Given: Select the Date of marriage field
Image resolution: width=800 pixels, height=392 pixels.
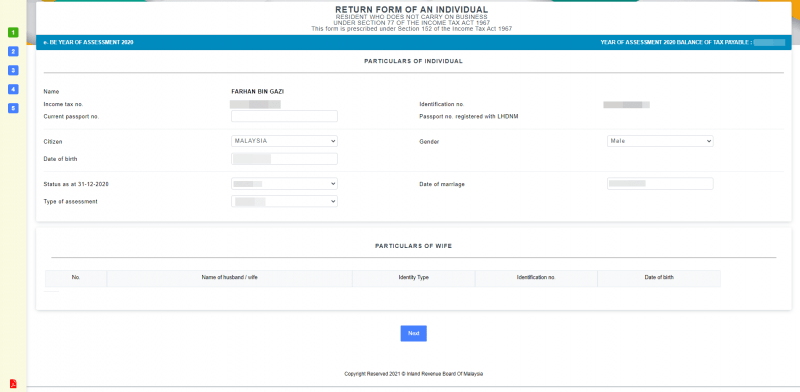Looking at the screenshot, I should pyautogui.click(x=660, y=184).
